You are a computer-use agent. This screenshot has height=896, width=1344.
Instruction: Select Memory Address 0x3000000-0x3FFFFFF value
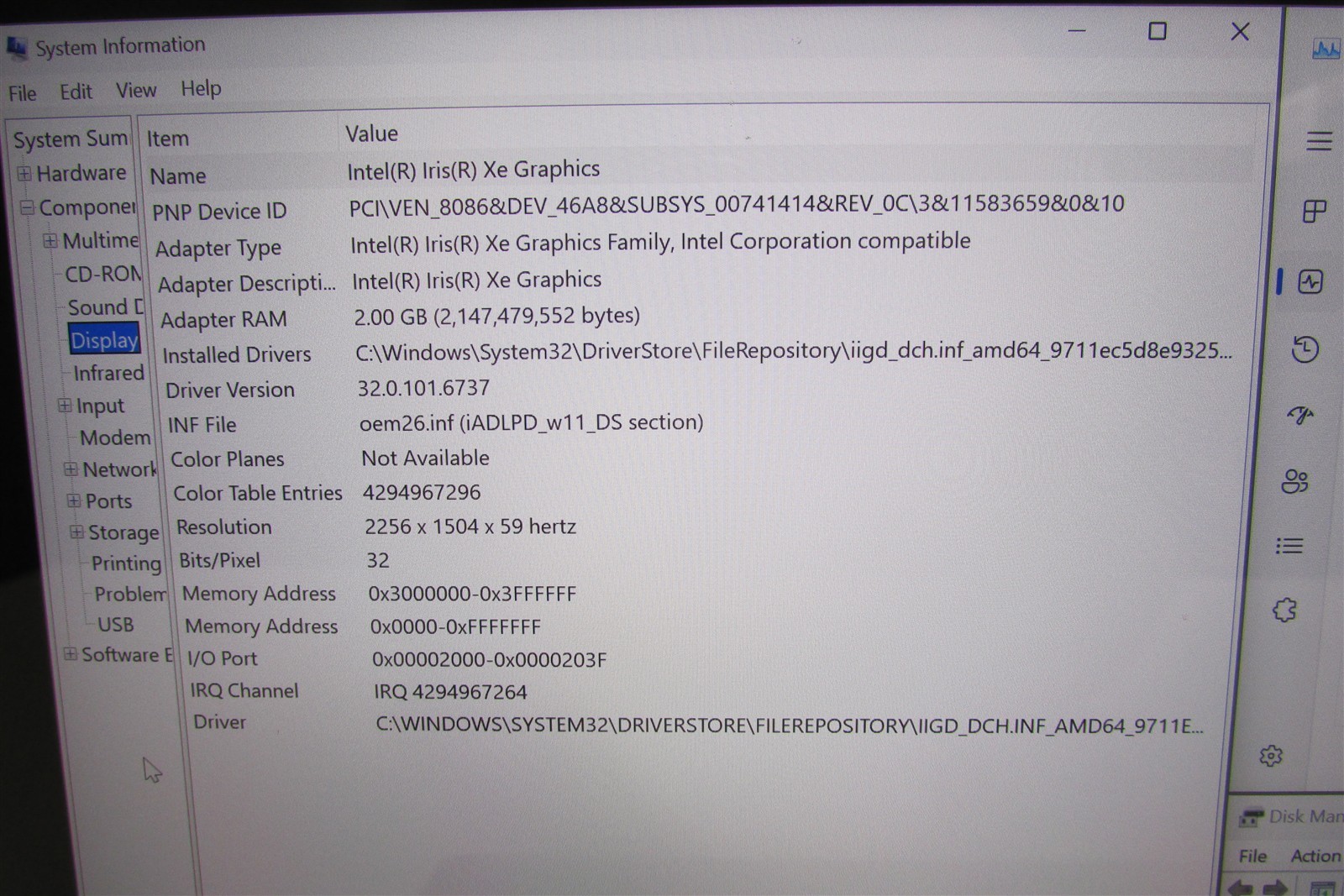coord(472,595)
